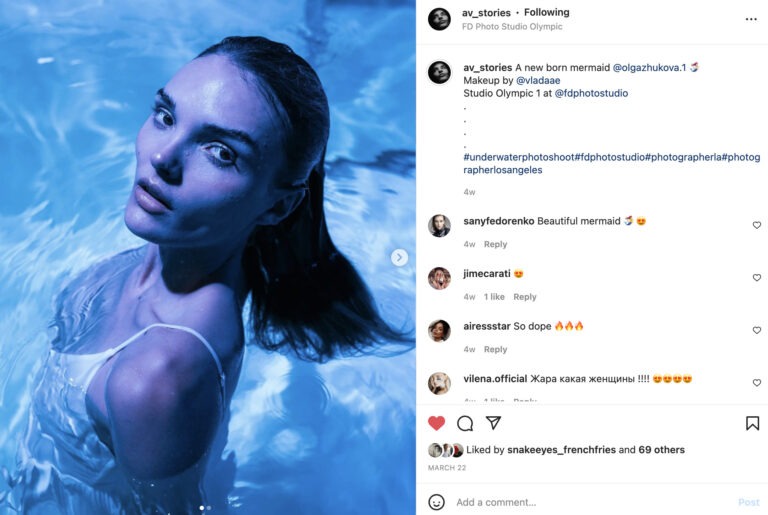Viewport: 768px width, 515px height.
Task: Save post with bookmark icon
Action: coord(752,423)
